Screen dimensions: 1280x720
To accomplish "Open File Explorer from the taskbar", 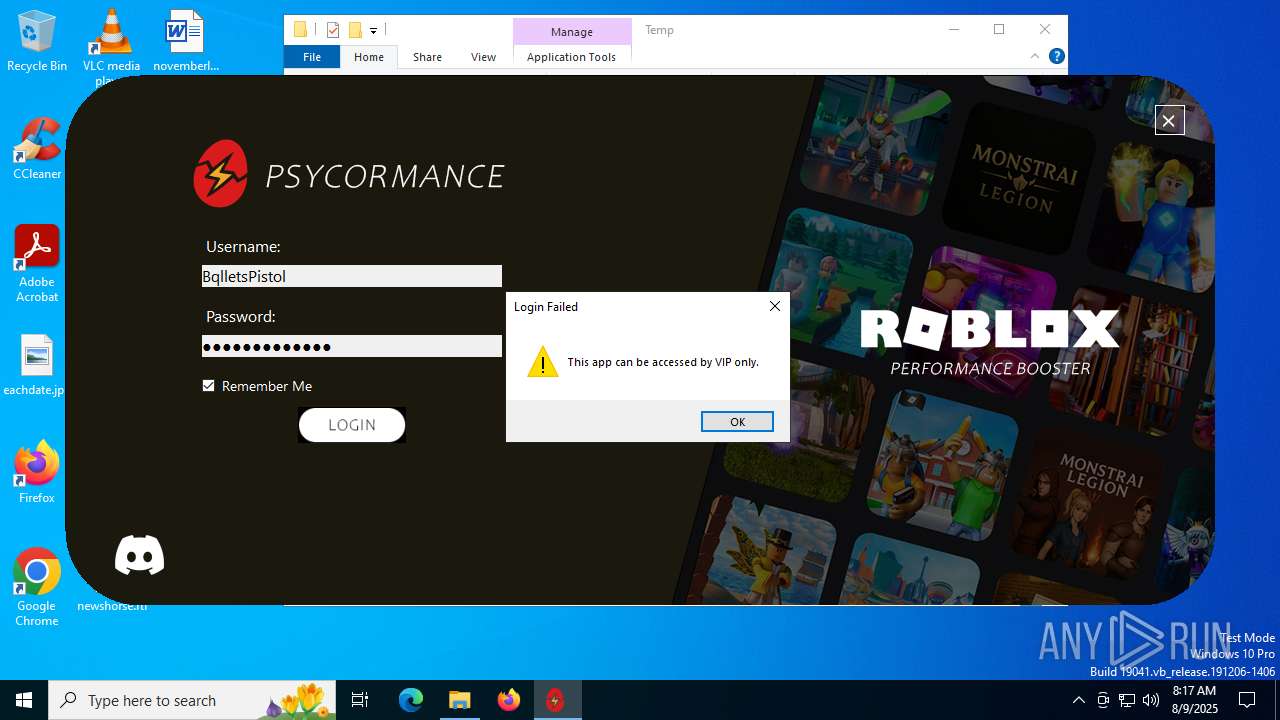I will pos(460,700).
